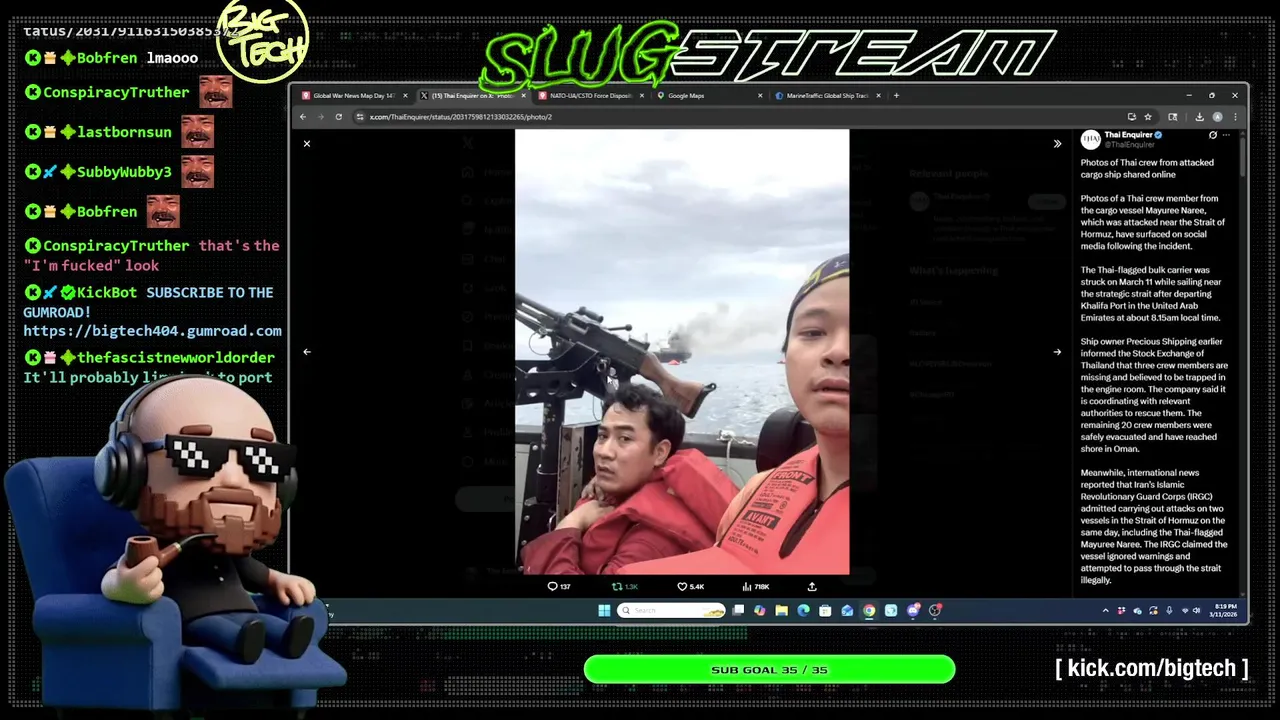Close the Google Maps tab

(759, 96)
